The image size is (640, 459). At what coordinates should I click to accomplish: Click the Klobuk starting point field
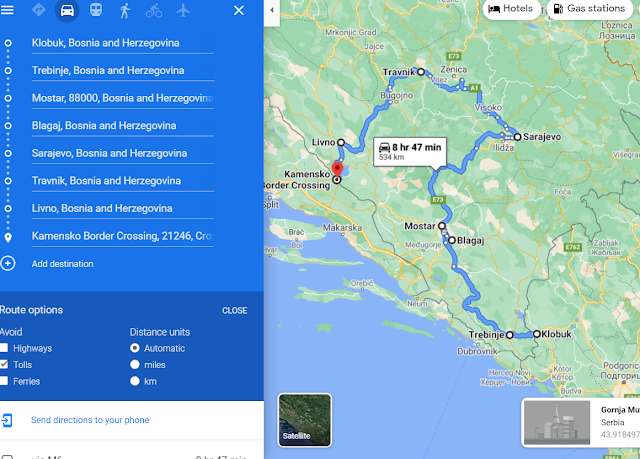122,43
